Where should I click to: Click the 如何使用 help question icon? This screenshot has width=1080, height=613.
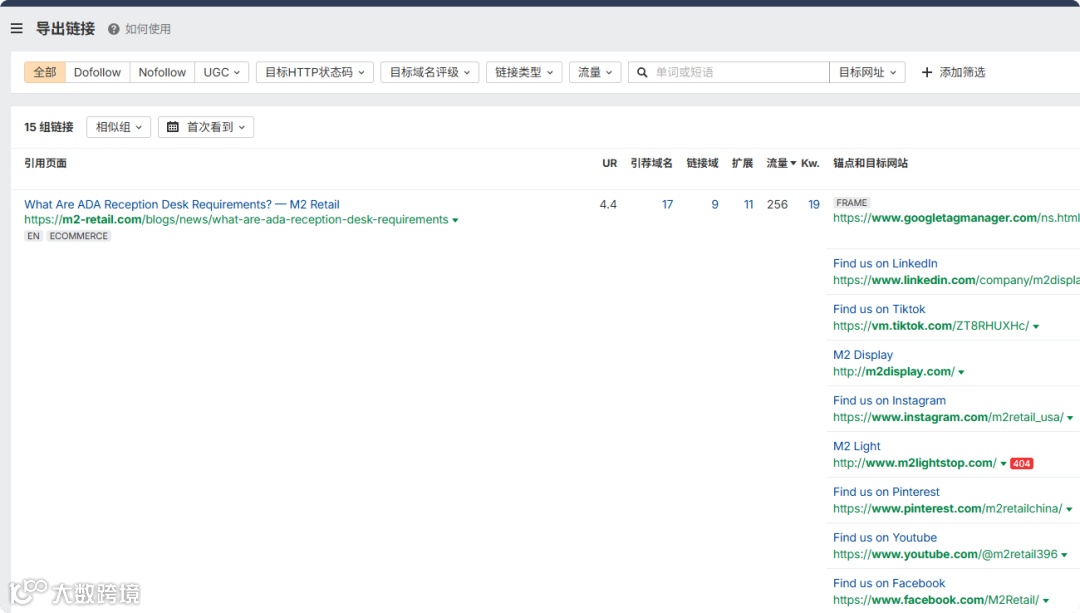[x=114, y=29]
